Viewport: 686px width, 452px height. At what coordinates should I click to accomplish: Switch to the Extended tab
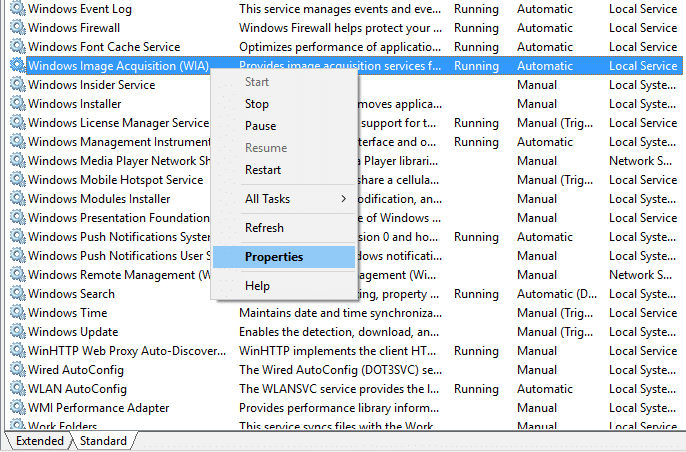tap(39, 441)
